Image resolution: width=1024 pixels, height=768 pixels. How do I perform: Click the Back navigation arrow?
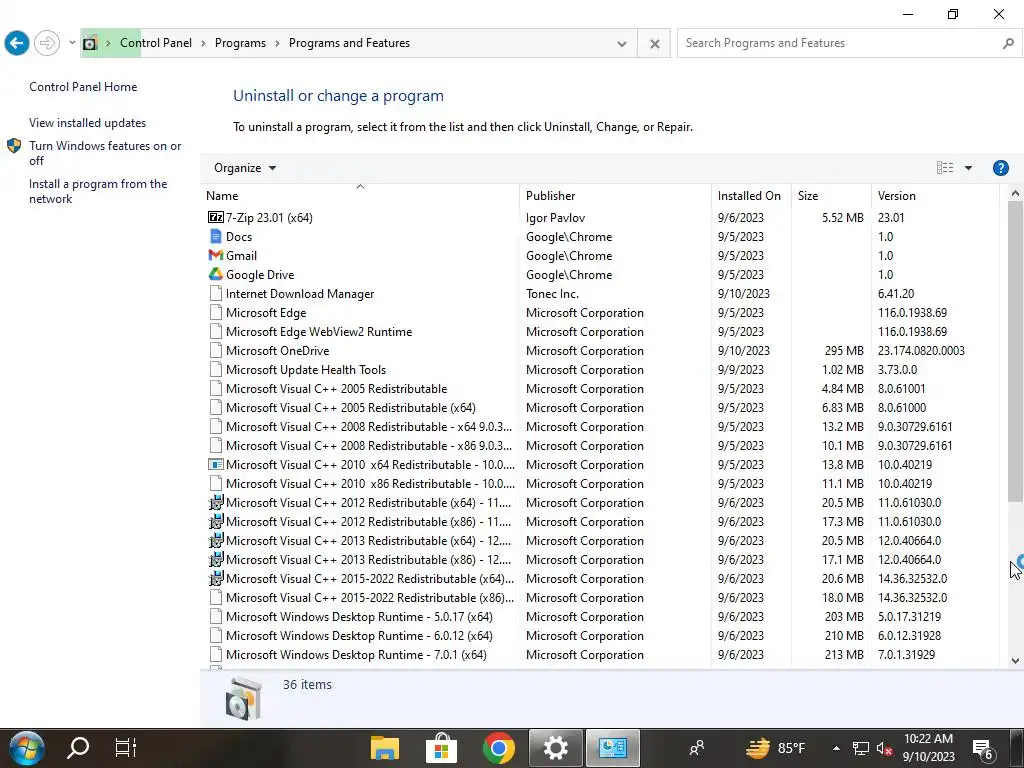pyautogui.click(x=16, y=44)
